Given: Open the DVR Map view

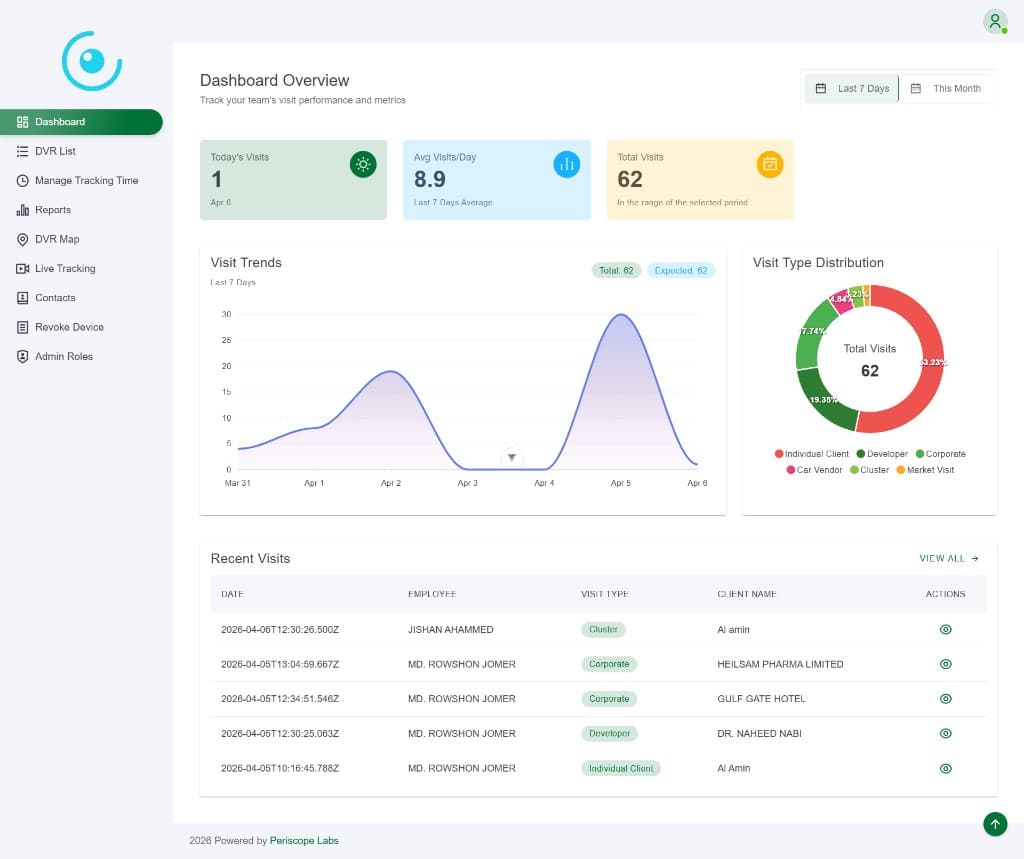Looking at the screenshot, I should coord(58,239).
